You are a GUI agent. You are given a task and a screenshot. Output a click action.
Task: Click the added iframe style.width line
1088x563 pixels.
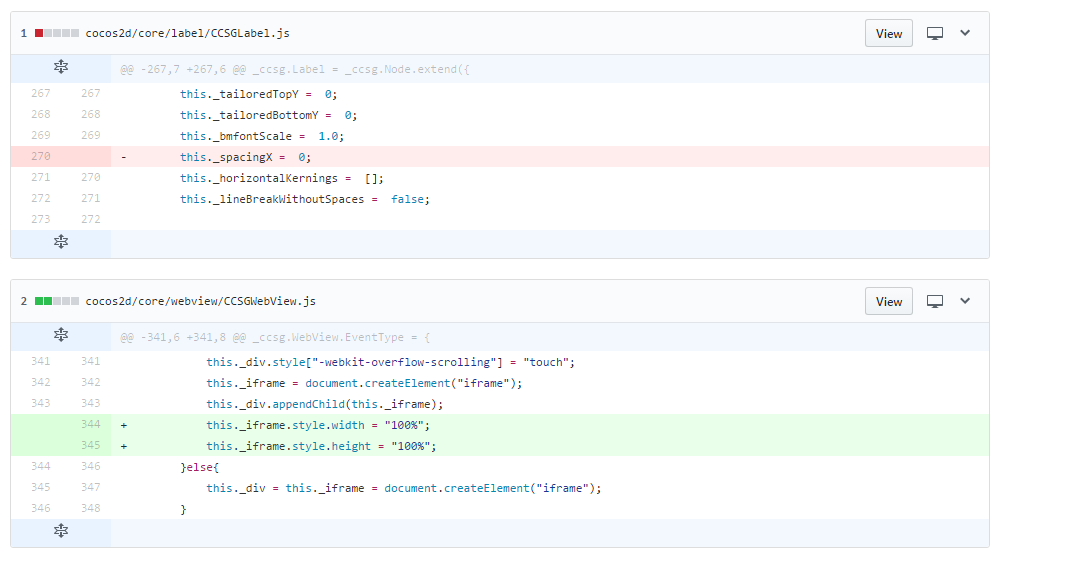pyautogui.click(x=322, y=425)
